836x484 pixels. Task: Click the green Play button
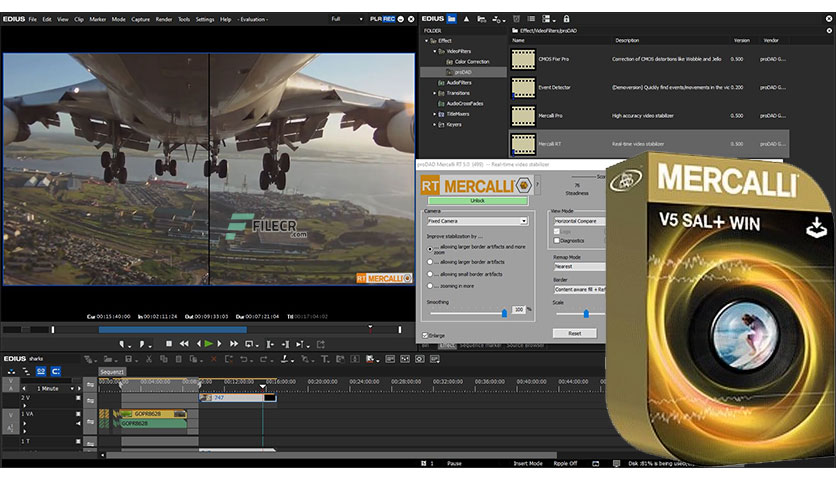[209, 344]
